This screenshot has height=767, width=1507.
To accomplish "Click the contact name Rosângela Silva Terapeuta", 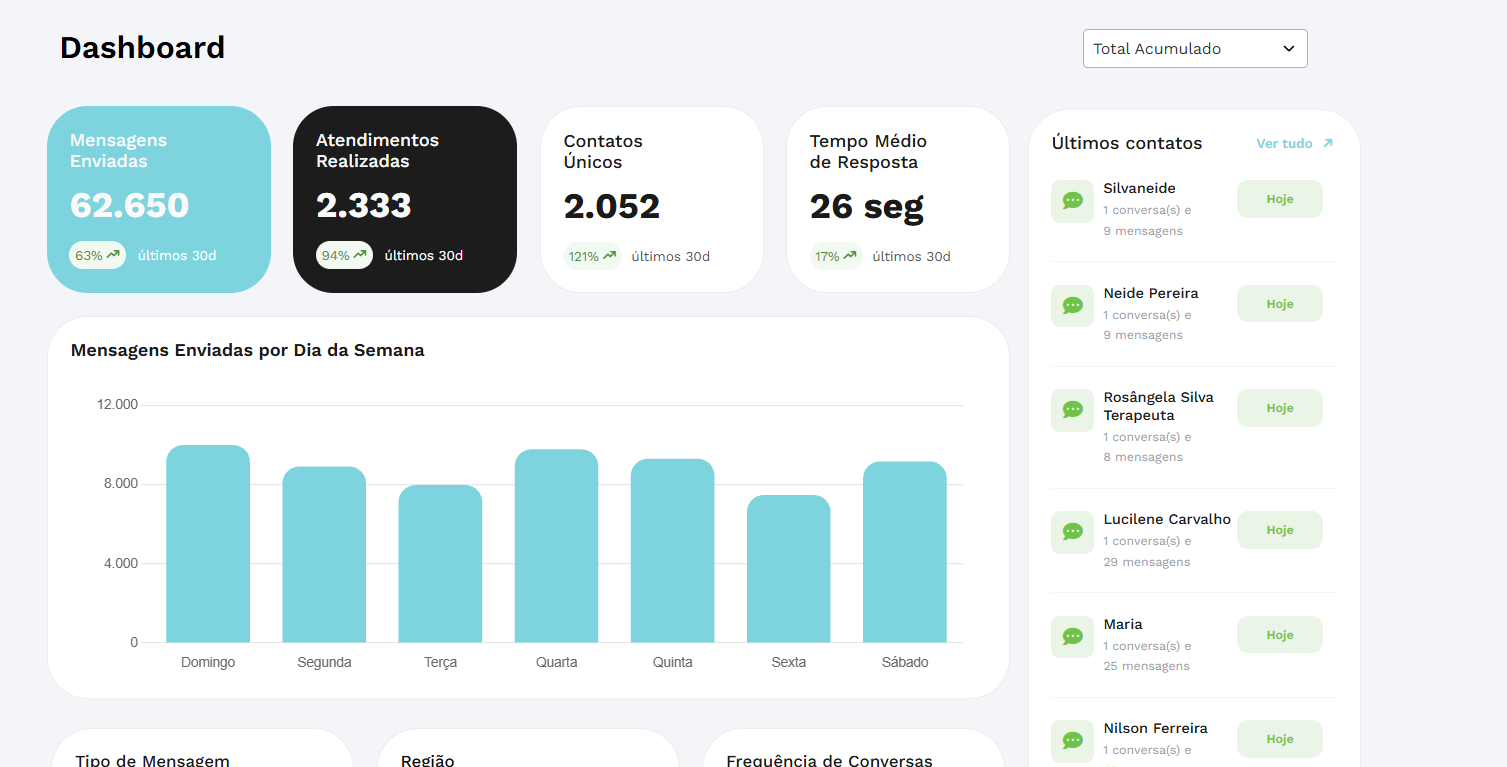I will pos(1159,406).
